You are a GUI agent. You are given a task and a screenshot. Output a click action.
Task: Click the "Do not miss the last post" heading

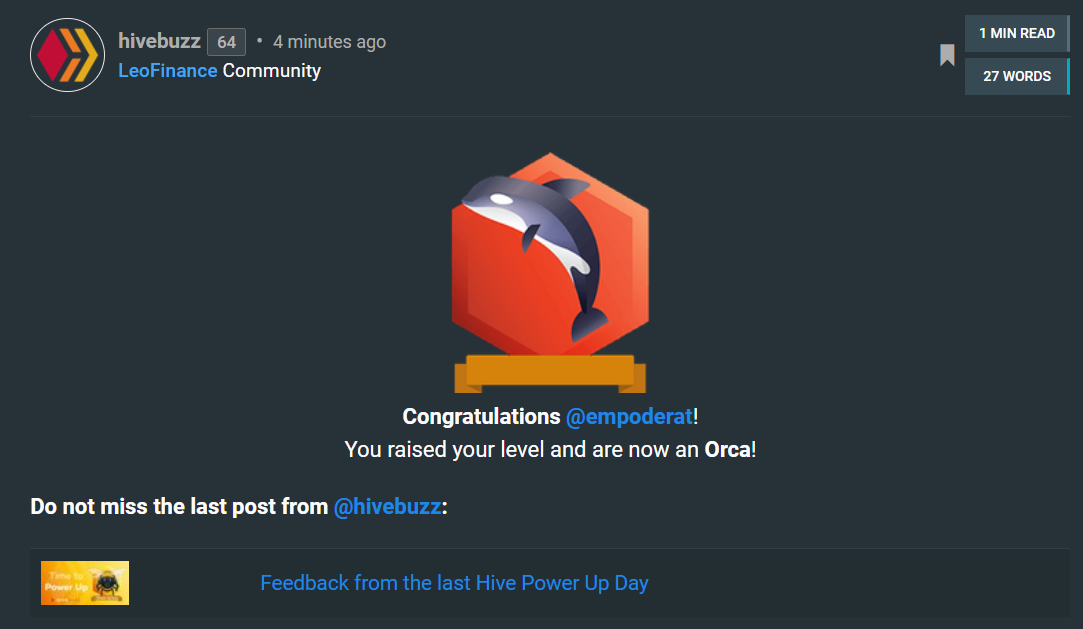[x=180, y=507]
